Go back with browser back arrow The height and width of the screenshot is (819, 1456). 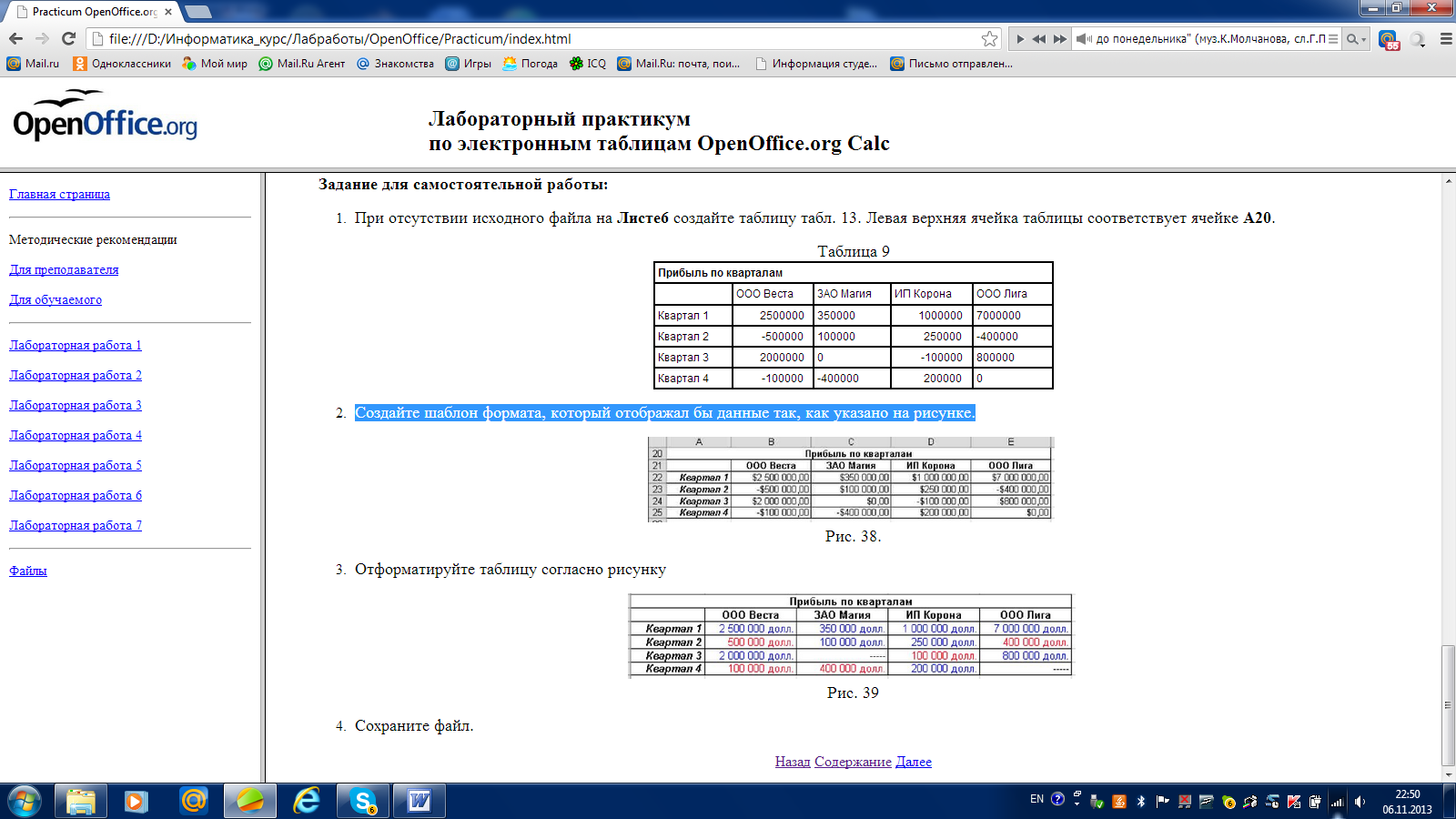pyautogui.click(x=15, y=38)
